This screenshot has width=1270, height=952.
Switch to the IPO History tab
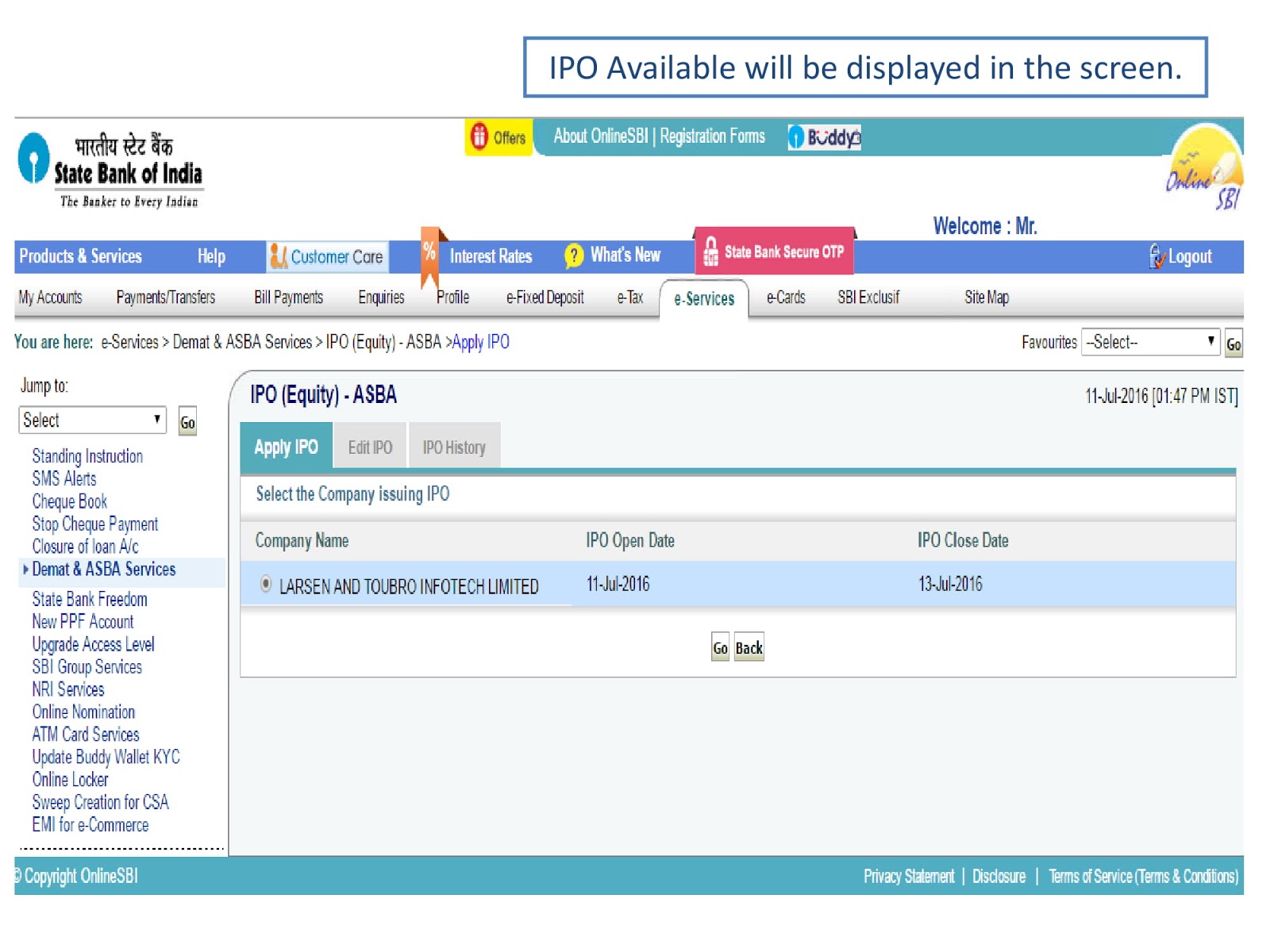[x=454, y=447]
